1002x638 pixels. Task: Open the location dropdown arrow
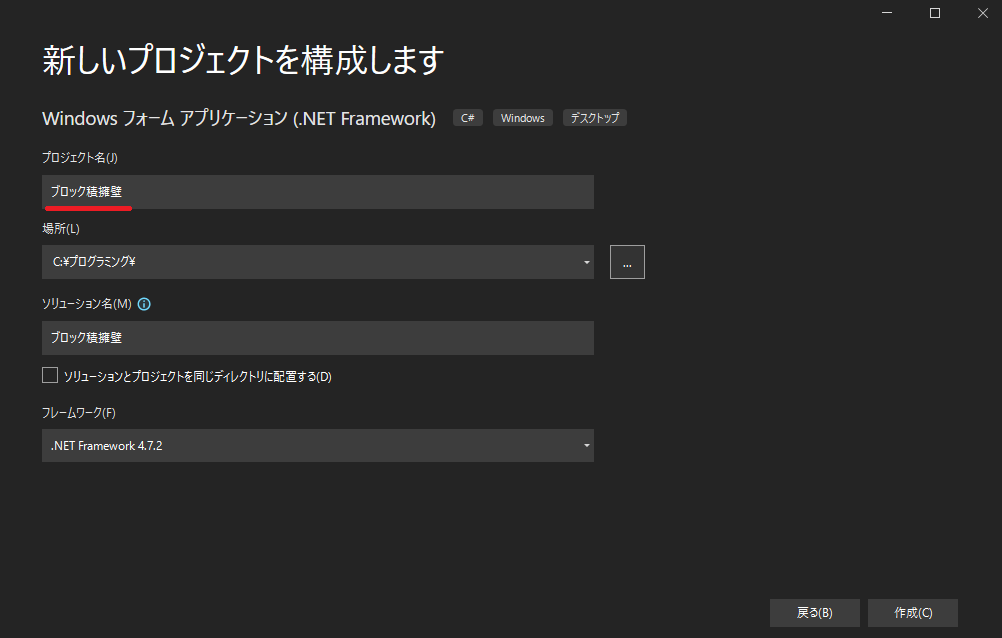(586, 262)
